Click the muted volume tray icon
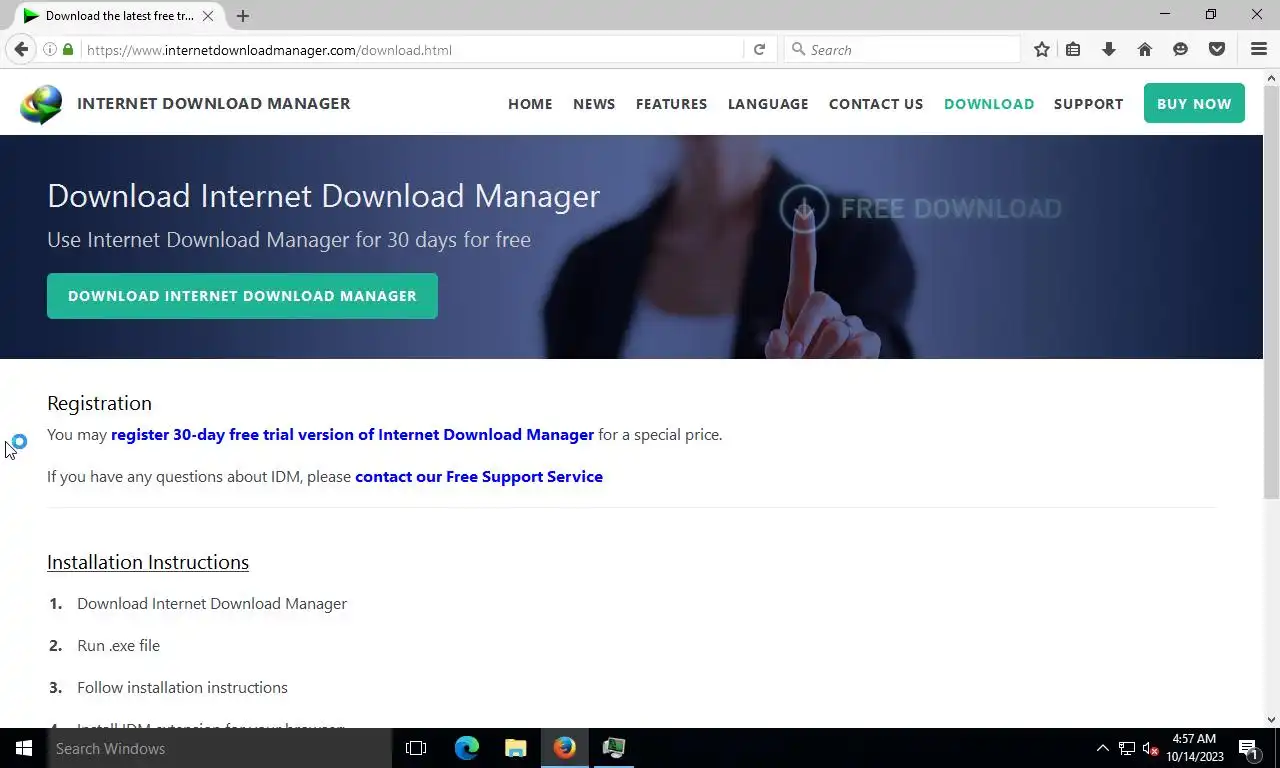Image resolution: width=1280 pixels, height=768 pixels. [1151, 748]
